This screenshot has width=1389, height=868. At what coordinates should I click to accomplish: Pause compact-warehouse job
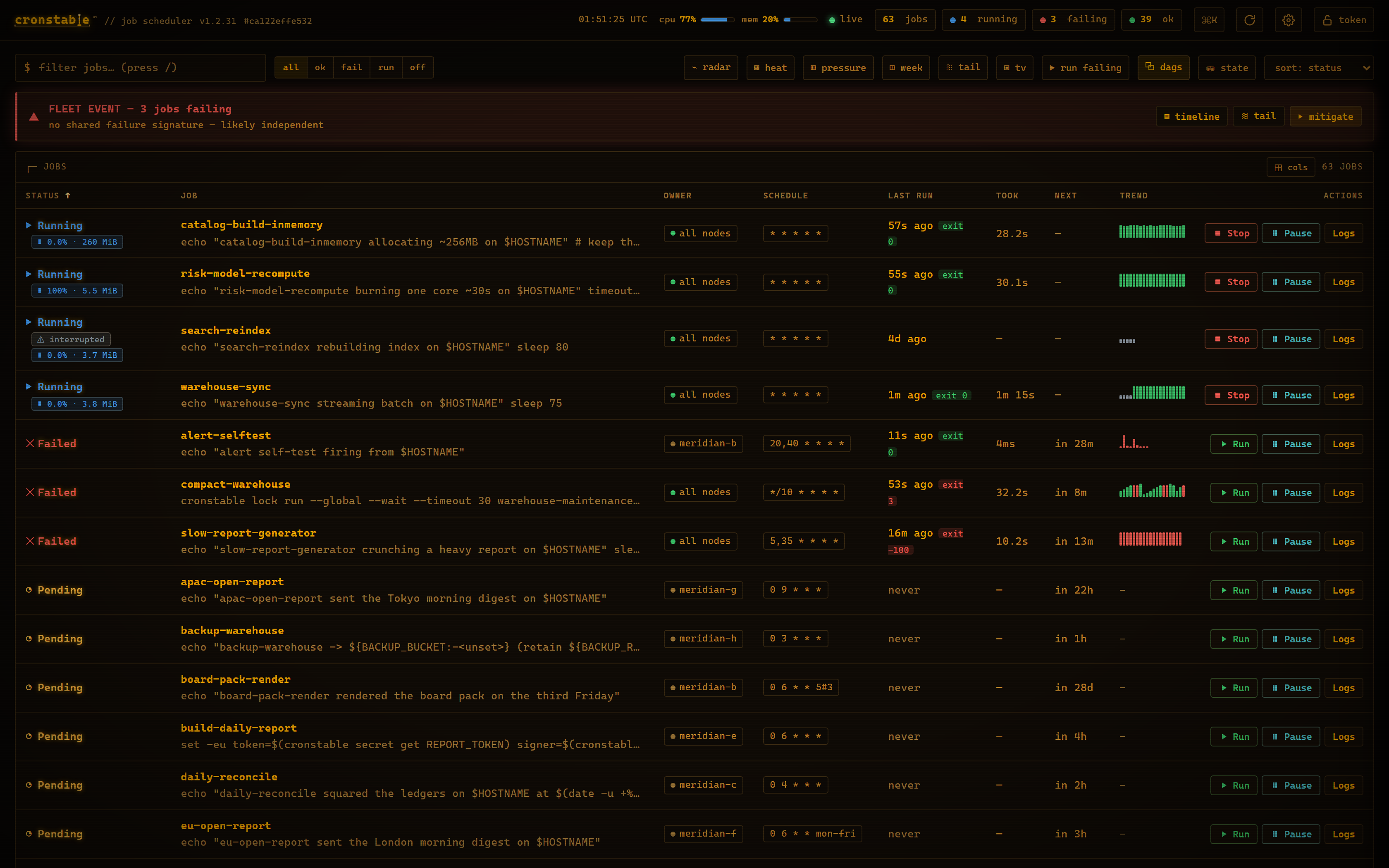click(1291, 493)
